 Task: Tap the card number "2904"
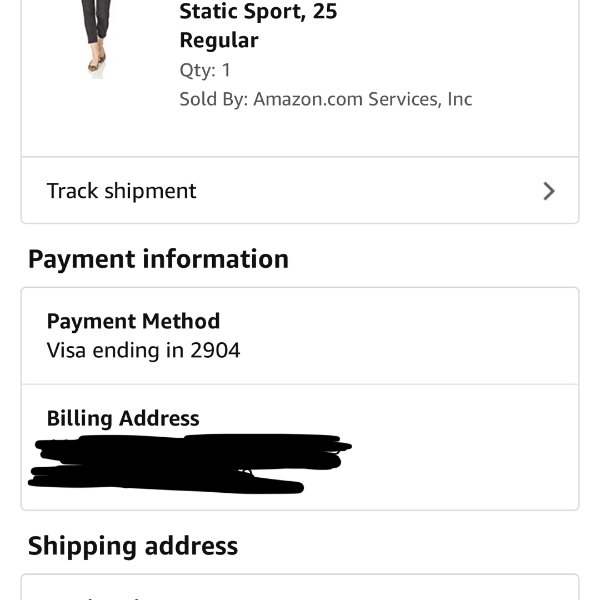(215, 350)
